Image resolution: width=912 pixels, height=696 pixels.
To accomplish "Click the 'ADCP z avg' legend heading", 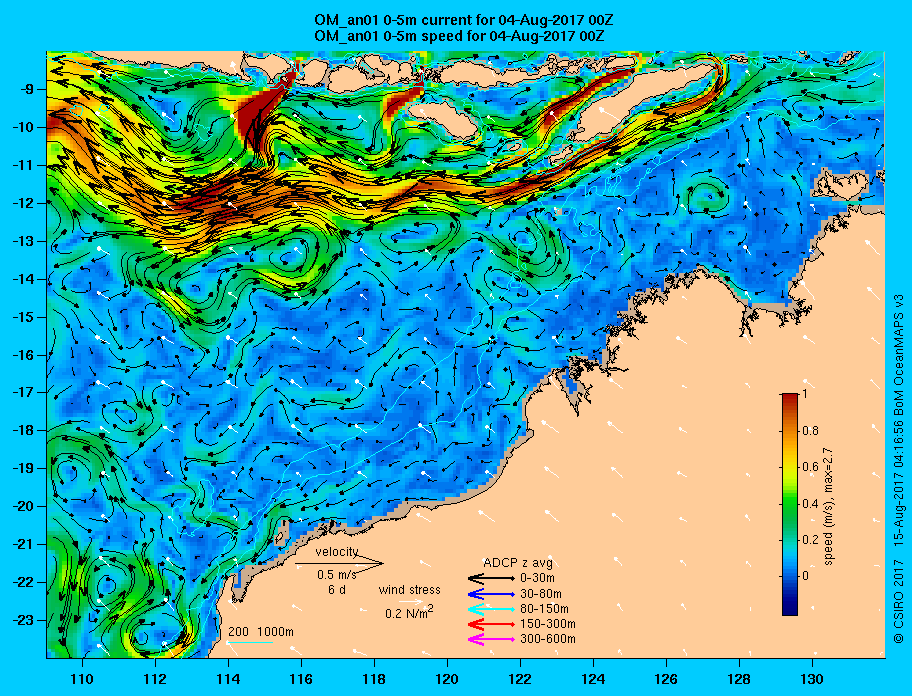I will click(518, 563).
